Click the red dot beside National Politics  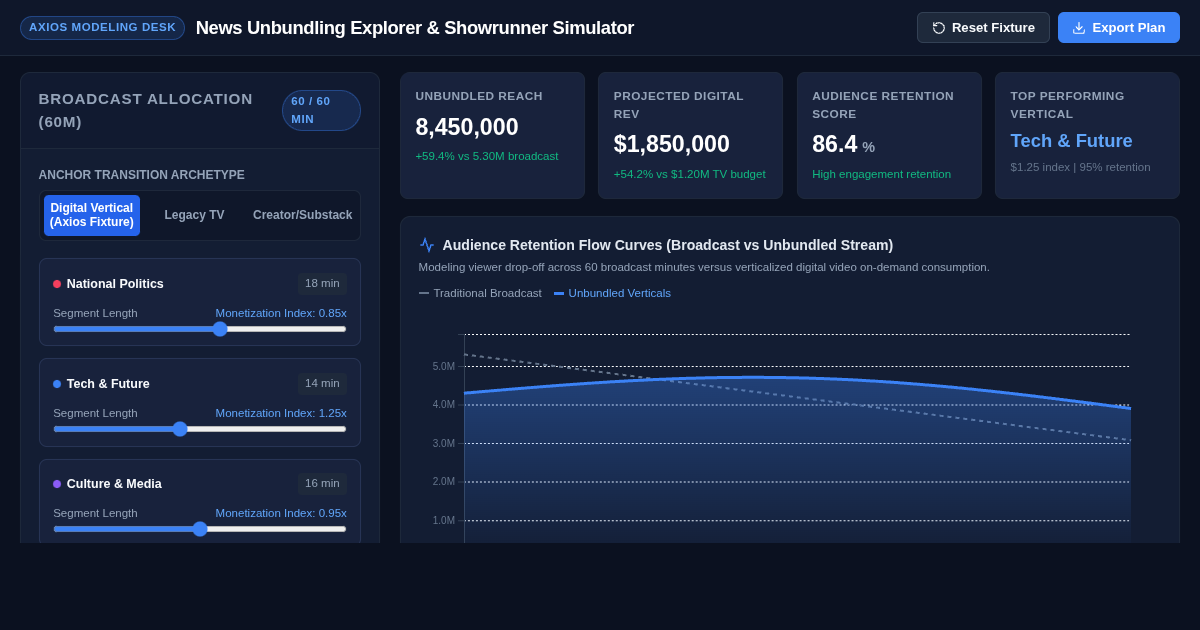57,284
